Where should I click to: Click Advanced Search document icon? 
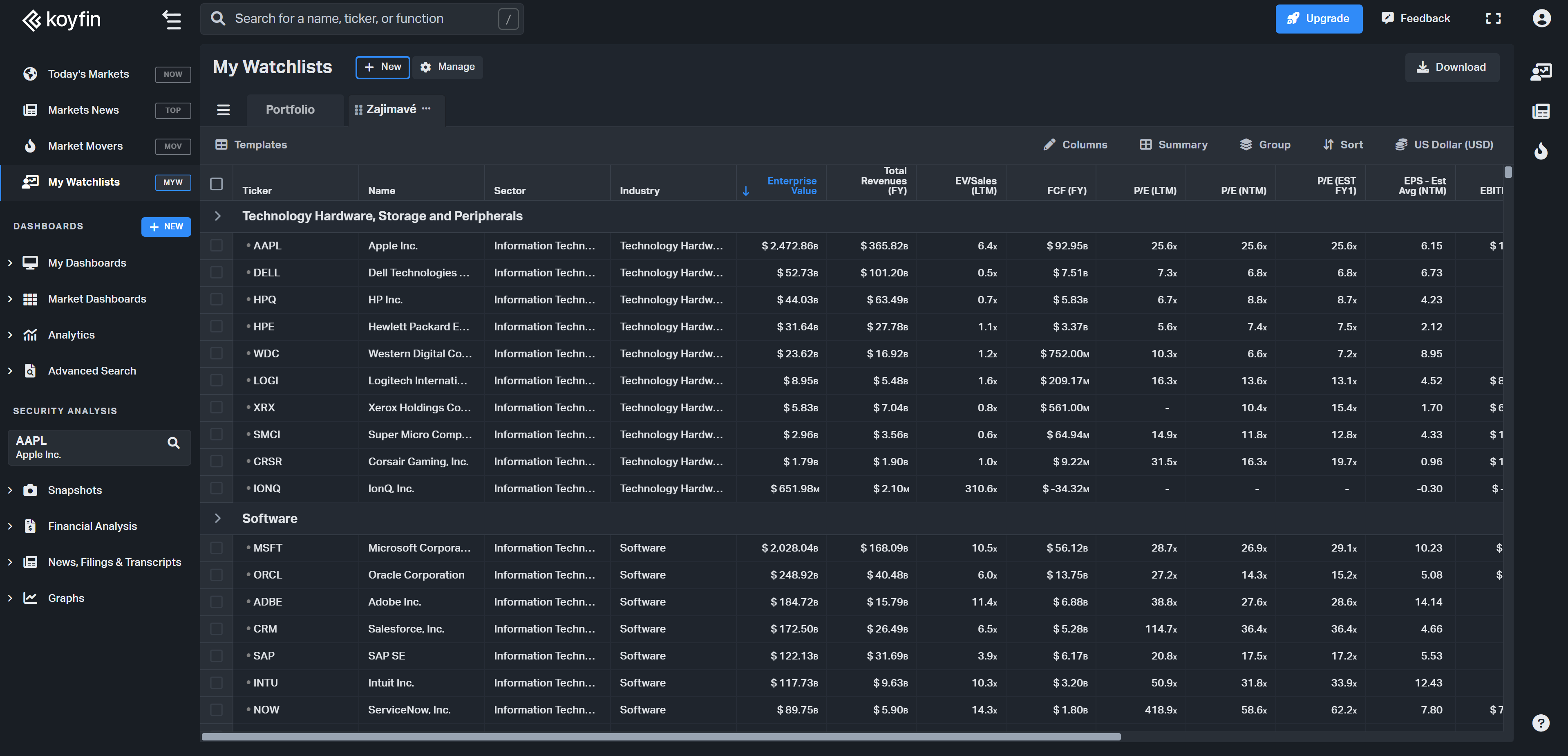(30, 370)
